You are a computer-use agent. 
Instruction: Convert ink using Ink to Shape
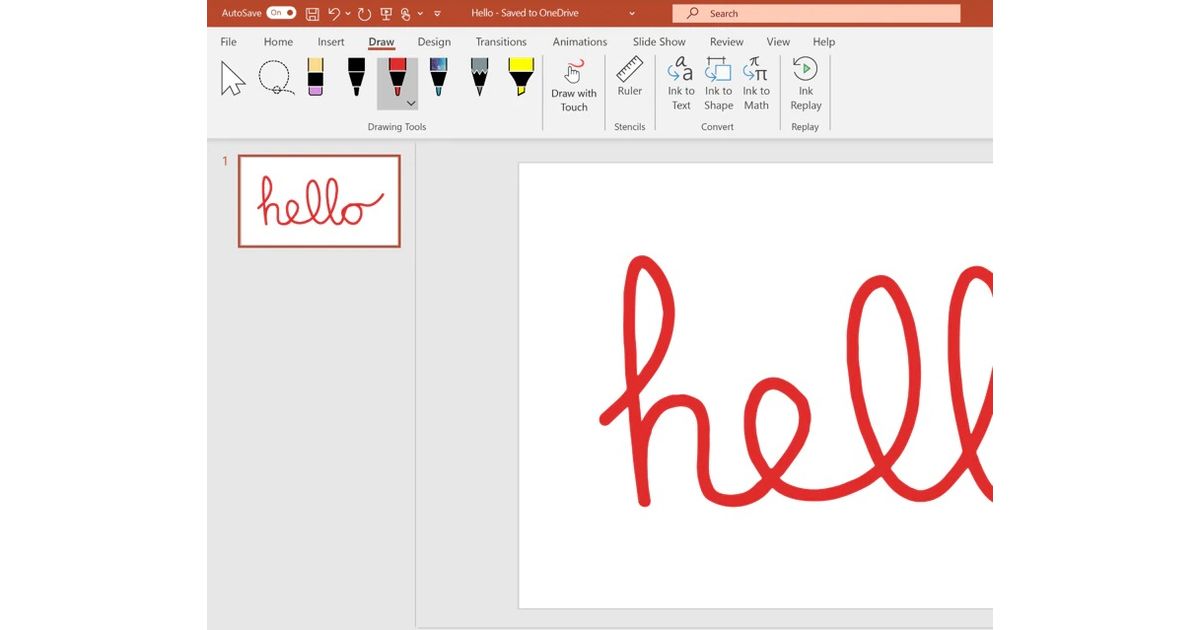[718, 84]
